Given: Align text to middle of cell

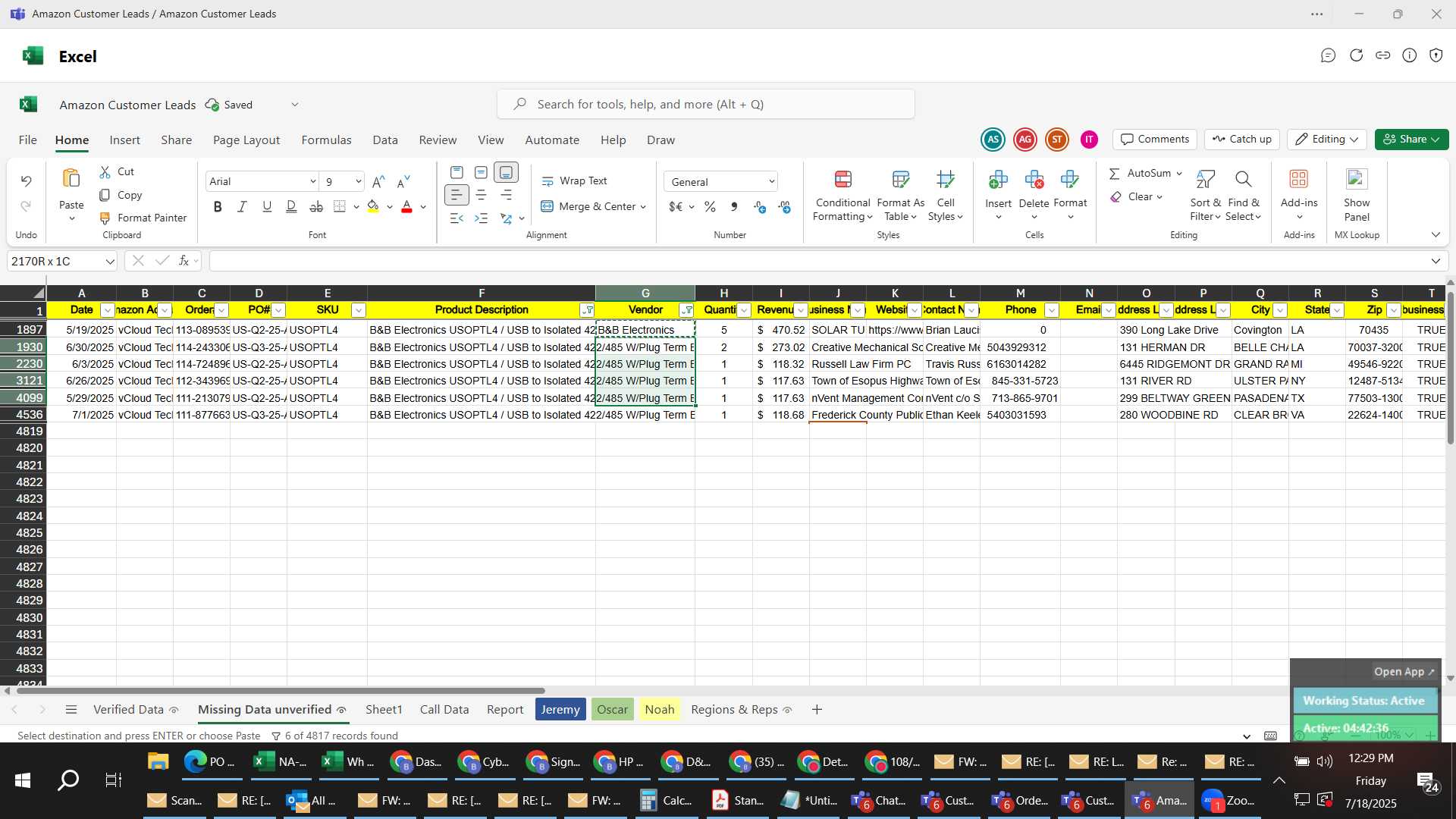Looking at the screenshot, I should 481,172.
